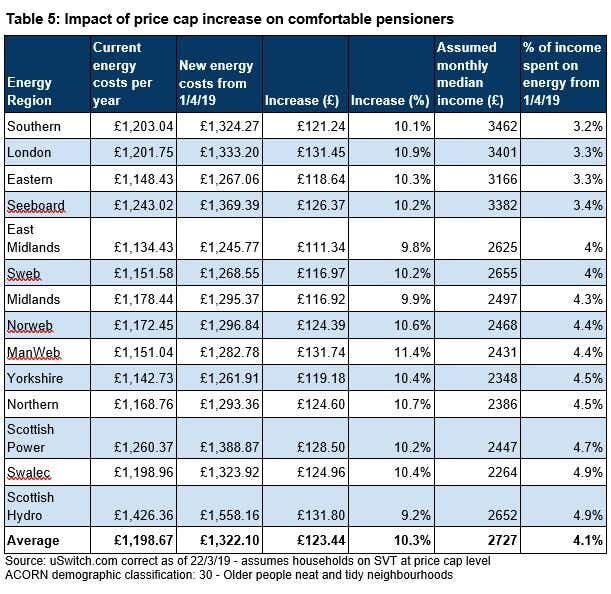
Task: Select the Table 5 title text
Action: pyautogui.click(x=230, y=19)
